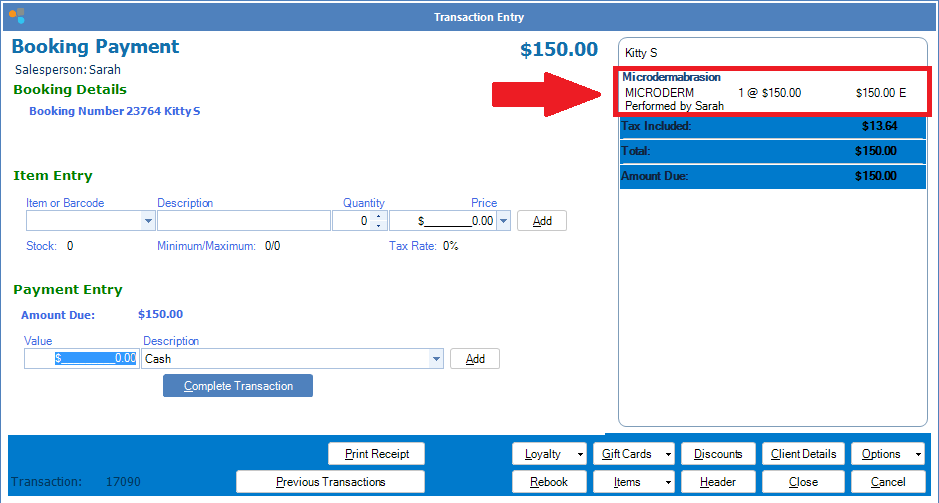
Task: Click the app logo icon in title bar
Action: click(x=16, y=16)
